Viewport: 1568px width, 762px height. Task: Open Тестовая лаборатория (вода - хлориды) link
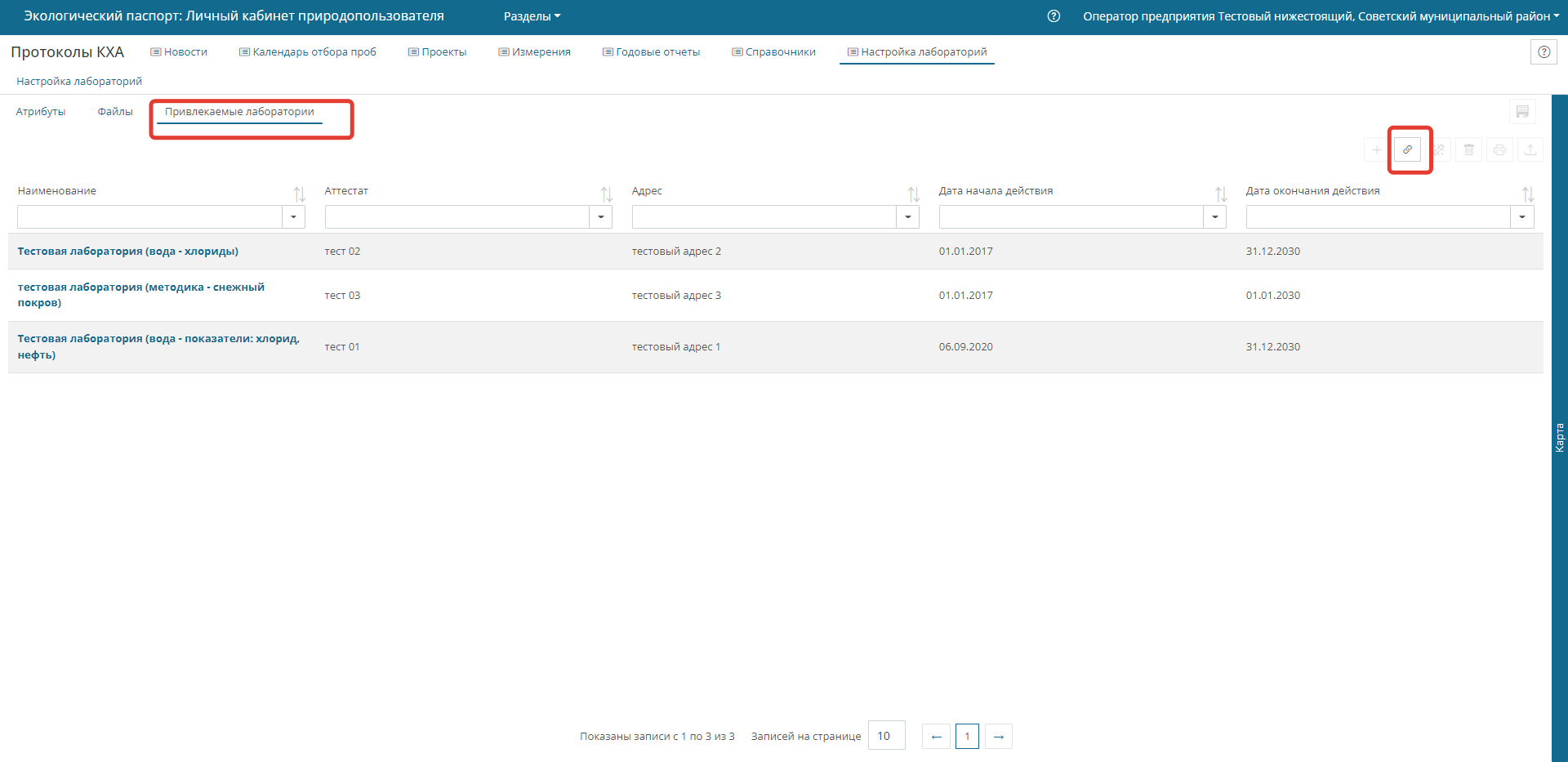[x=128, y=252]
